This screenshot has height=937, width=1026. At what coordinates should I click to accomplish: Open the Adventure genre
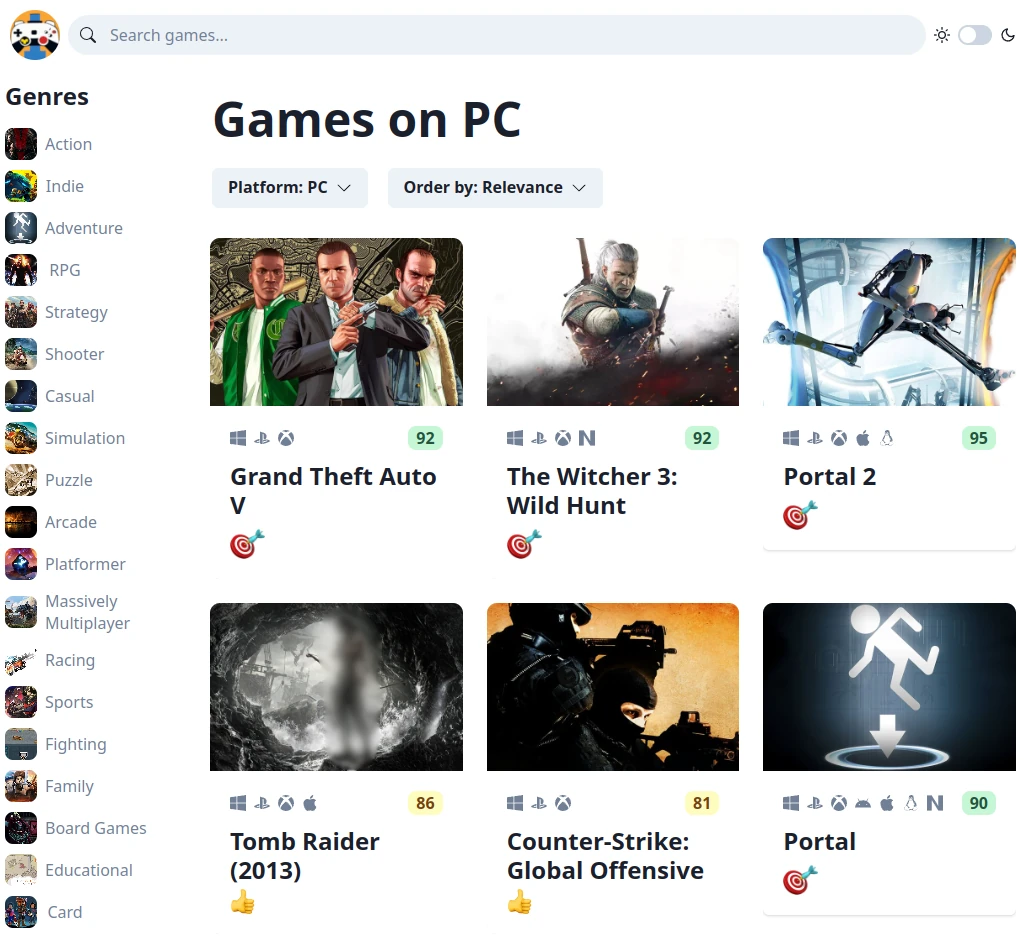[x=84, y=228]
